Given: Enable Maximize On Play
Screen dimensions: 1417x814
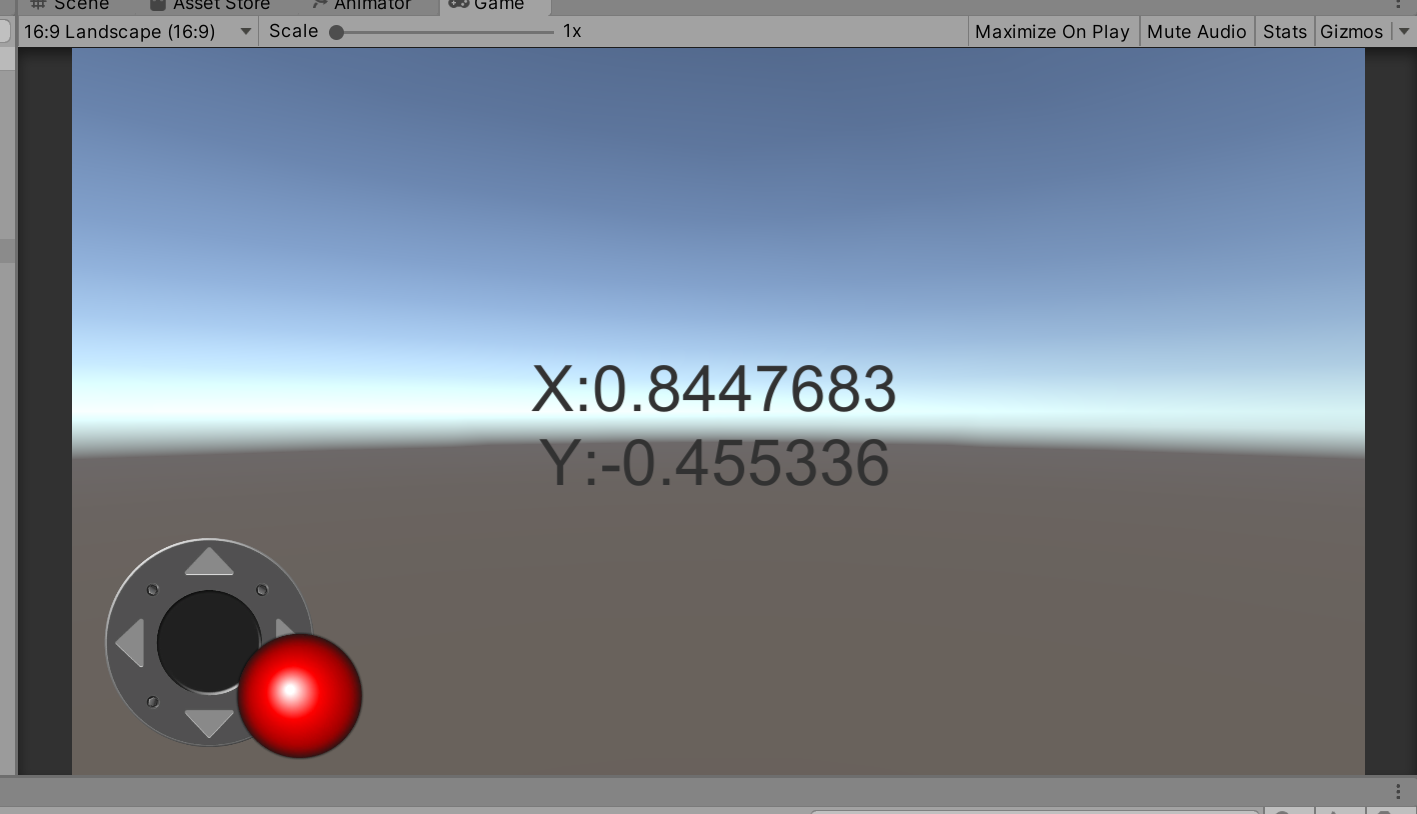Looking at the screenshot, I should (1052, 31).
